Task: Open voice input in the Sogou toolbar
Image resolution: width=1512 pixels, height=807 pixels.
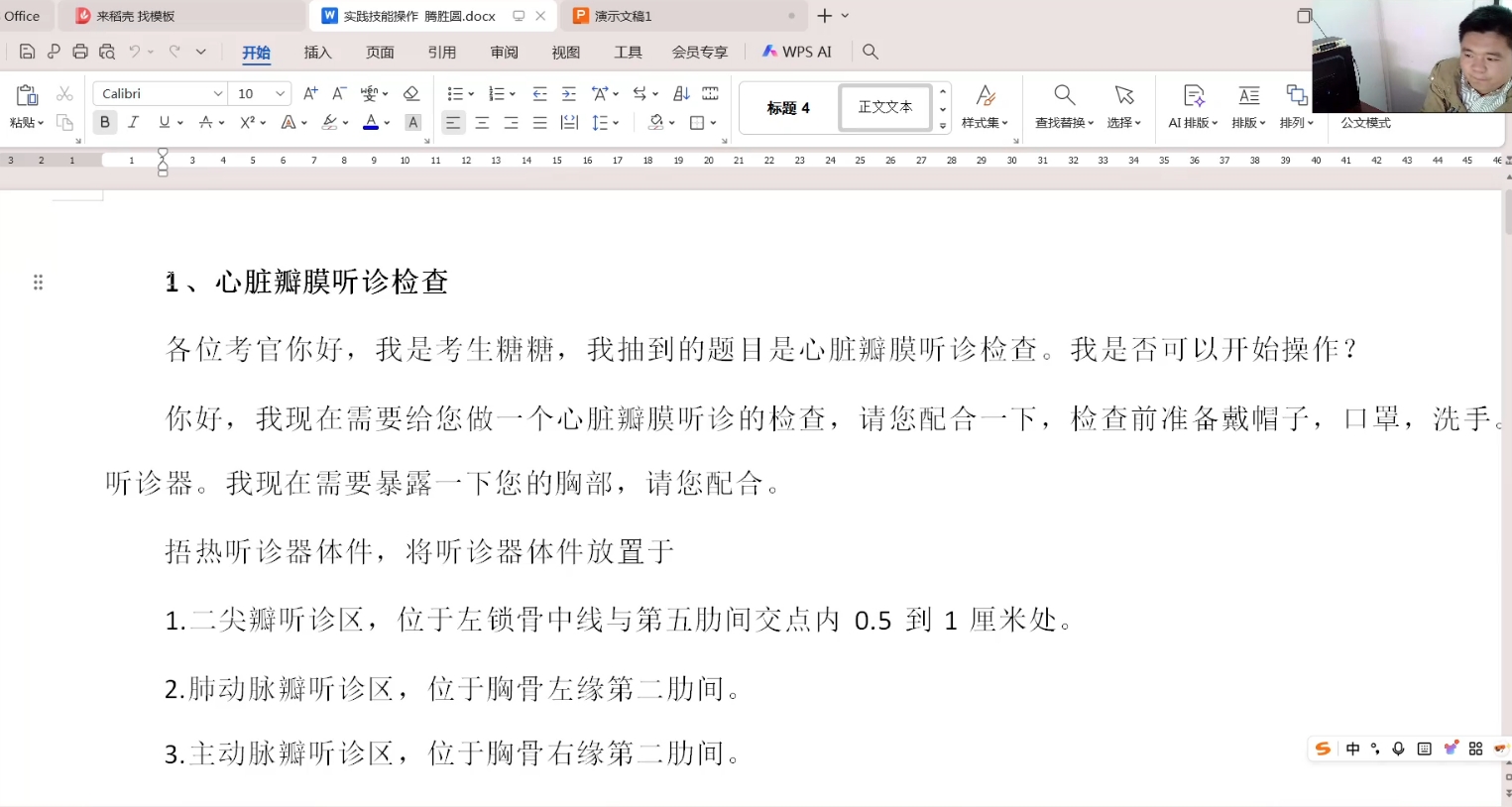Action: tap(1398, 749)
